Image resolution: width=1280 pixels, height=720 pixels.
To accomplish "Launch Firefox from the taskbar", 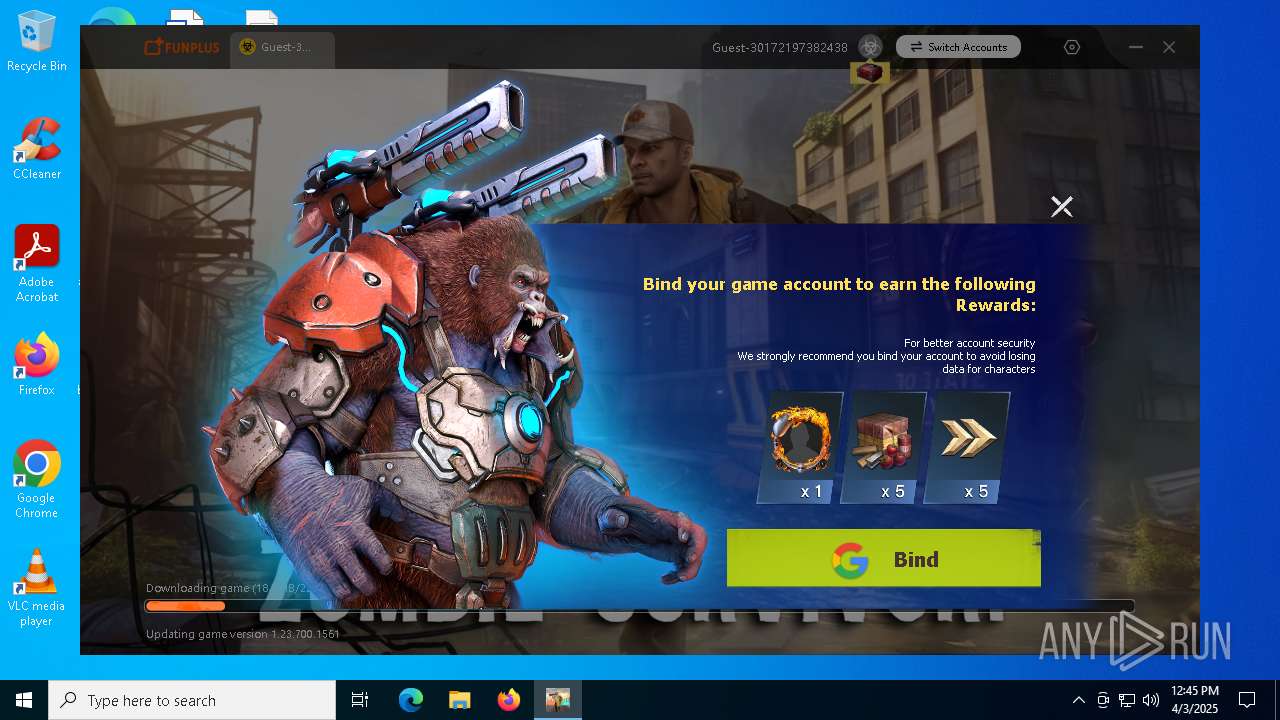I will coord(508,700).
